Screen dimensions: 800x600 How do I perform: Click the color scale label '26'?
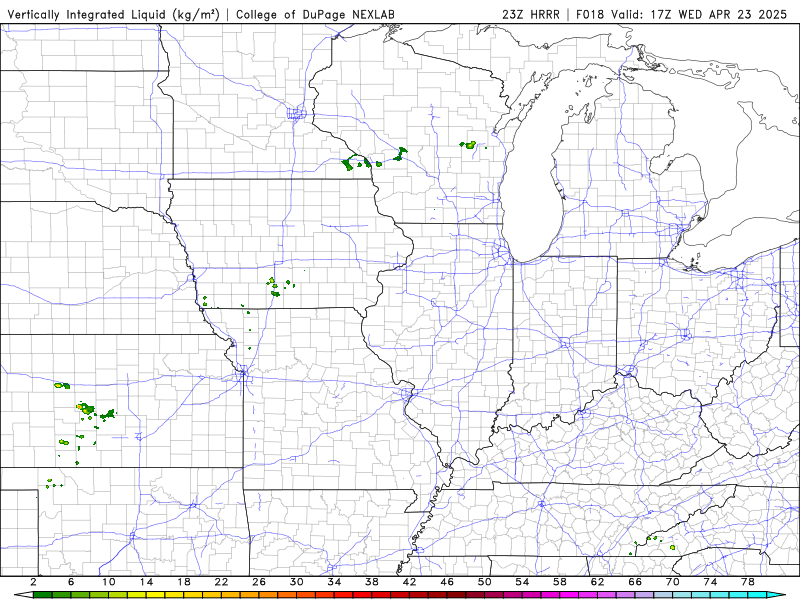pos(259,582)
